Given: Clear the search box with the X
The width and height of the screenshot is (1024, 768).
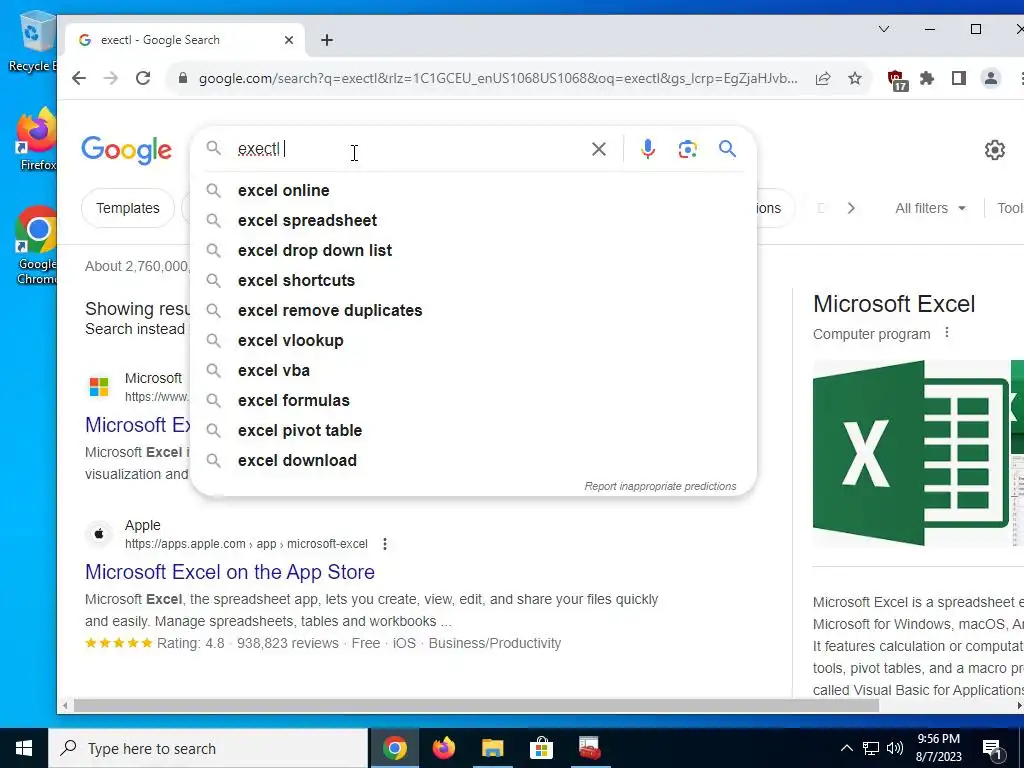Looking at the screenshot, I should tap(598, 149).
